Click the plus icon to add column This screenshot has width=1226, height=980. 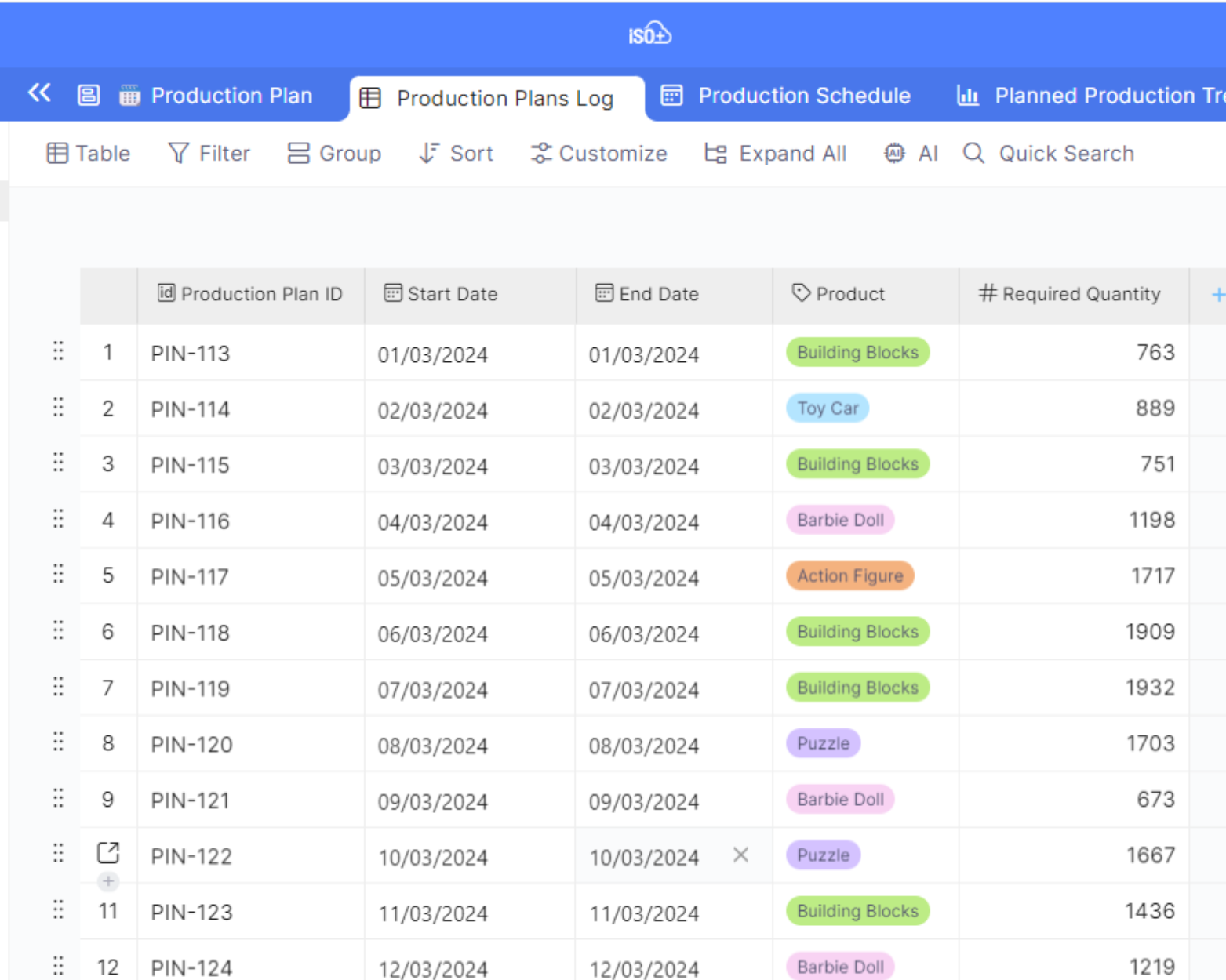tap(1217, 295)
